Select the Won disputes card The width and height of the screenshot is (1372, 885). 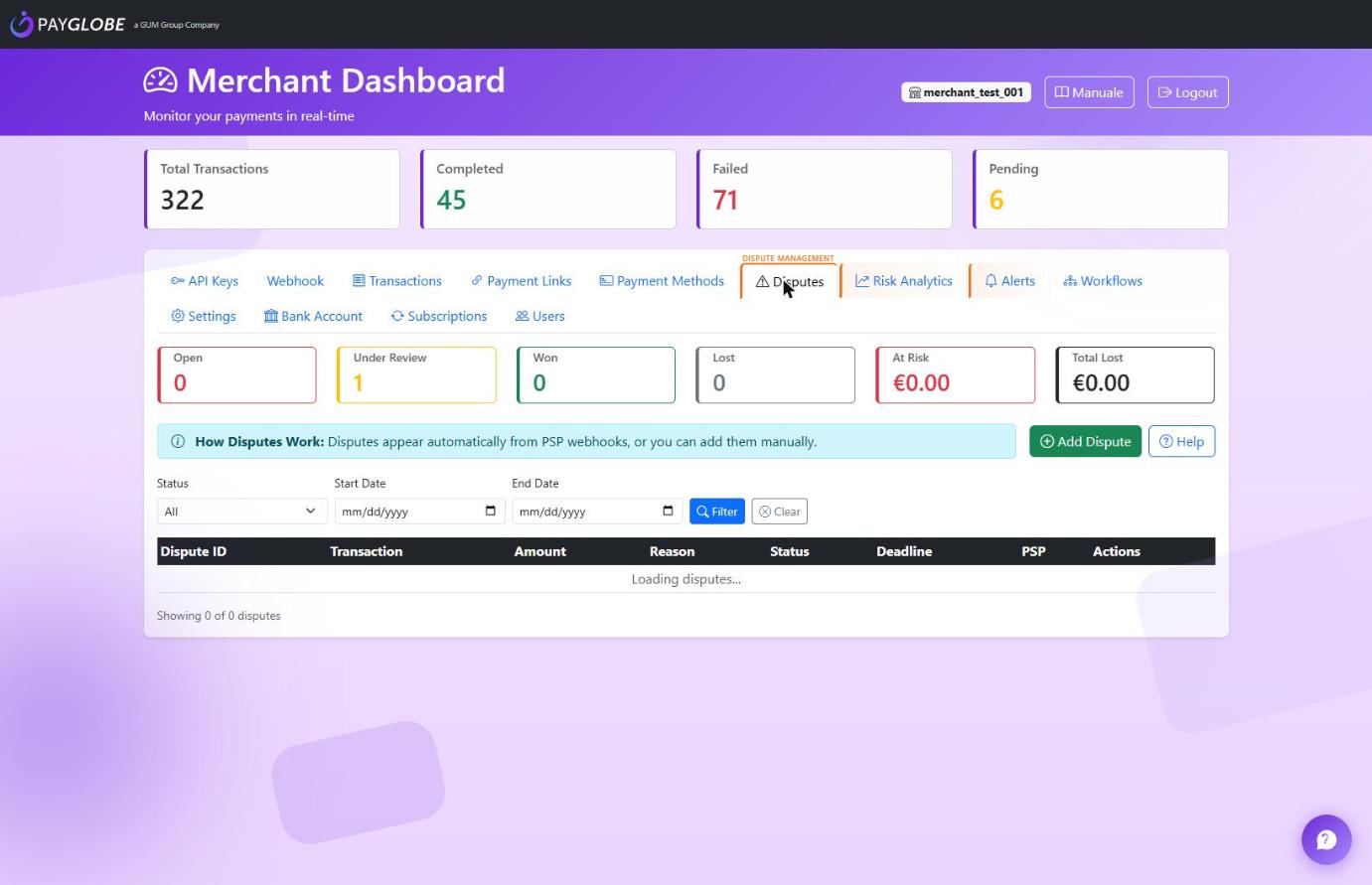point(596,374)
